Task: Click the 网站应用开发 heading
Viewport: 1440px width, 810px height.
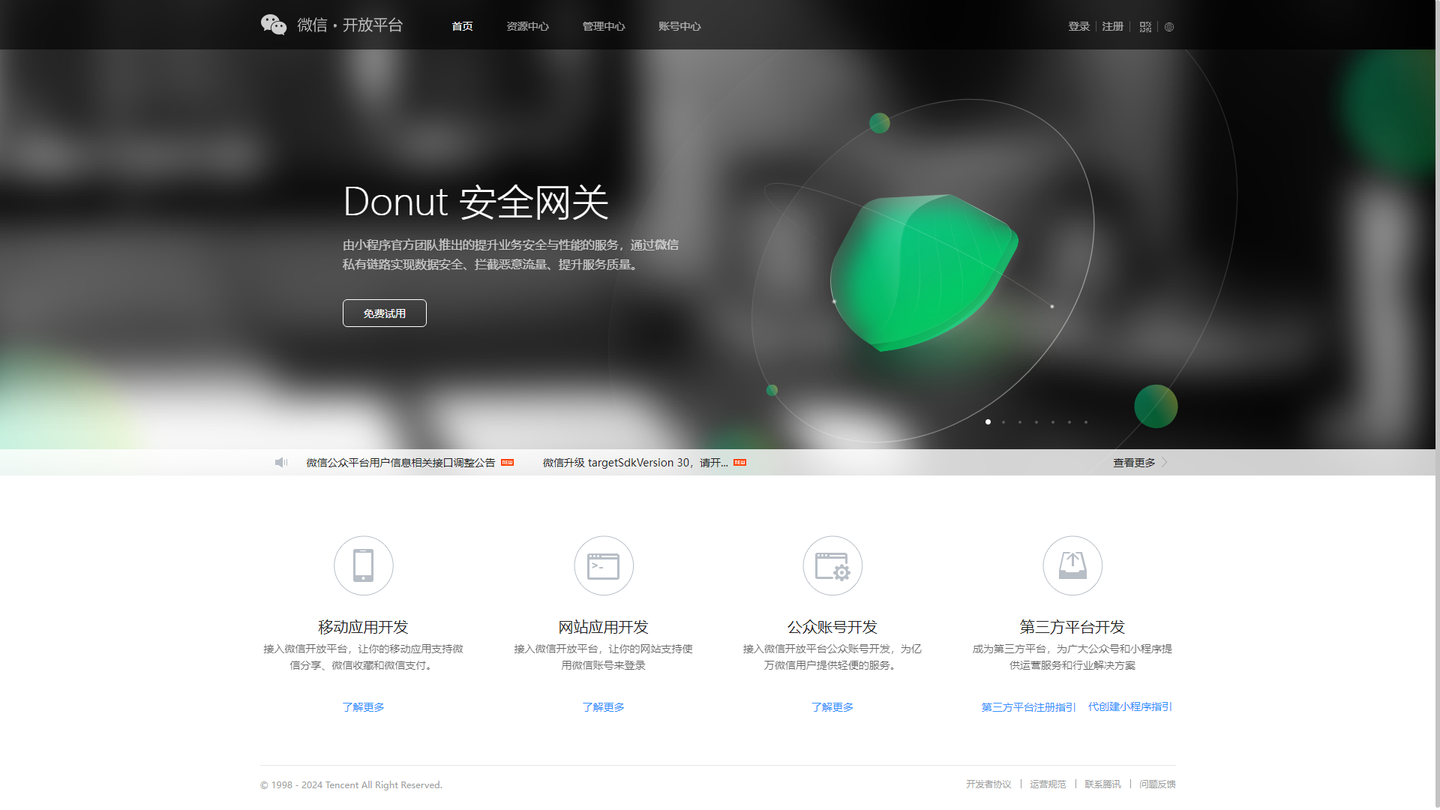Action: pos(603,627)
